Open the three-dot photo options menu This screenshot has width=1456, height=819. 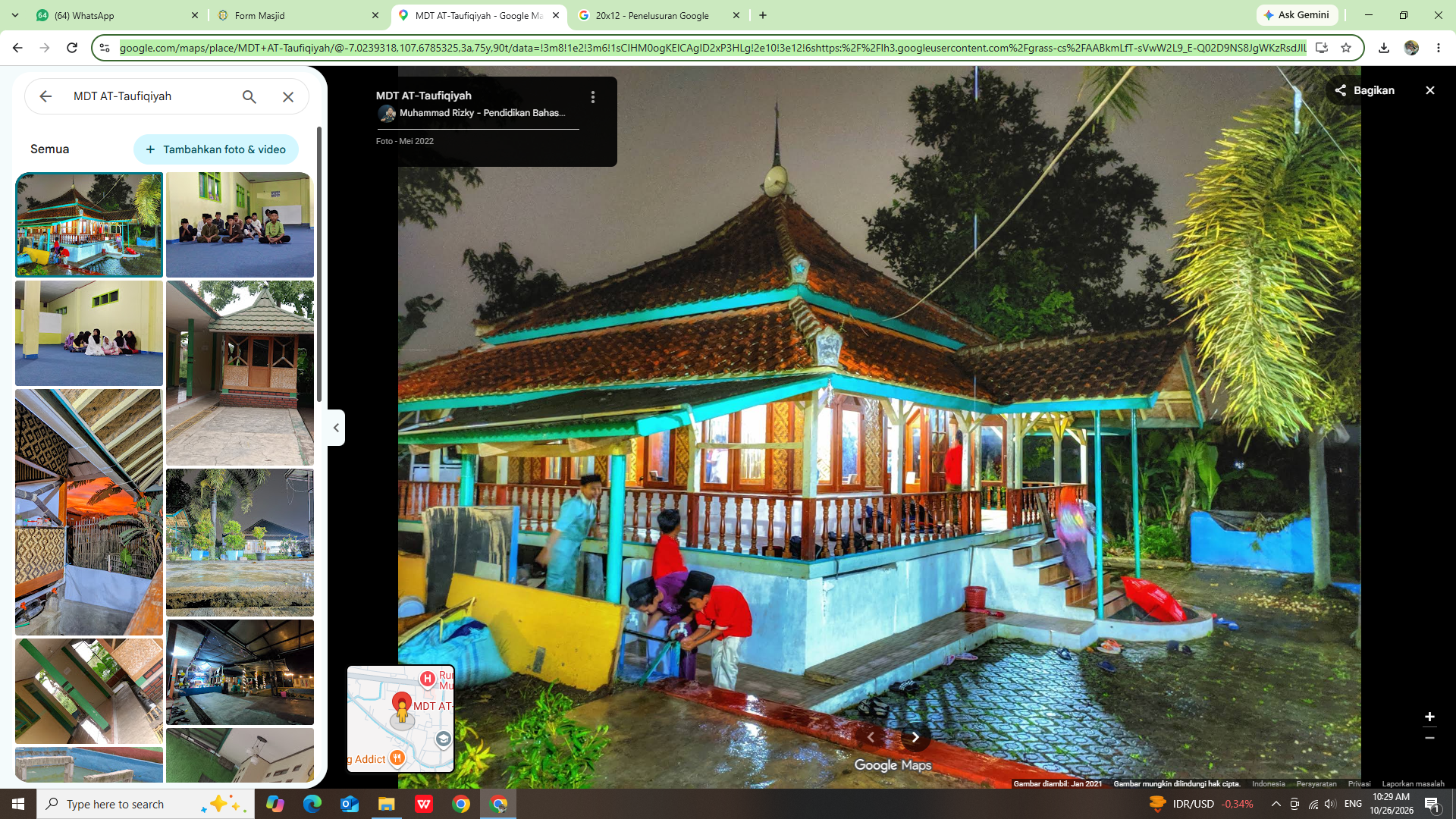point(593,97)
